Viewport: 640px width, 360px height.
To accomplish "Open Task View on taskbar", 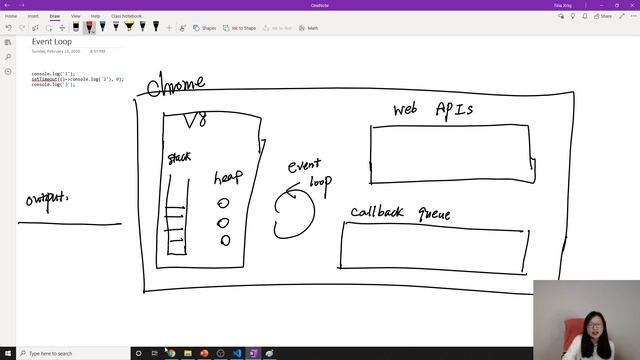I will point(154,353).
